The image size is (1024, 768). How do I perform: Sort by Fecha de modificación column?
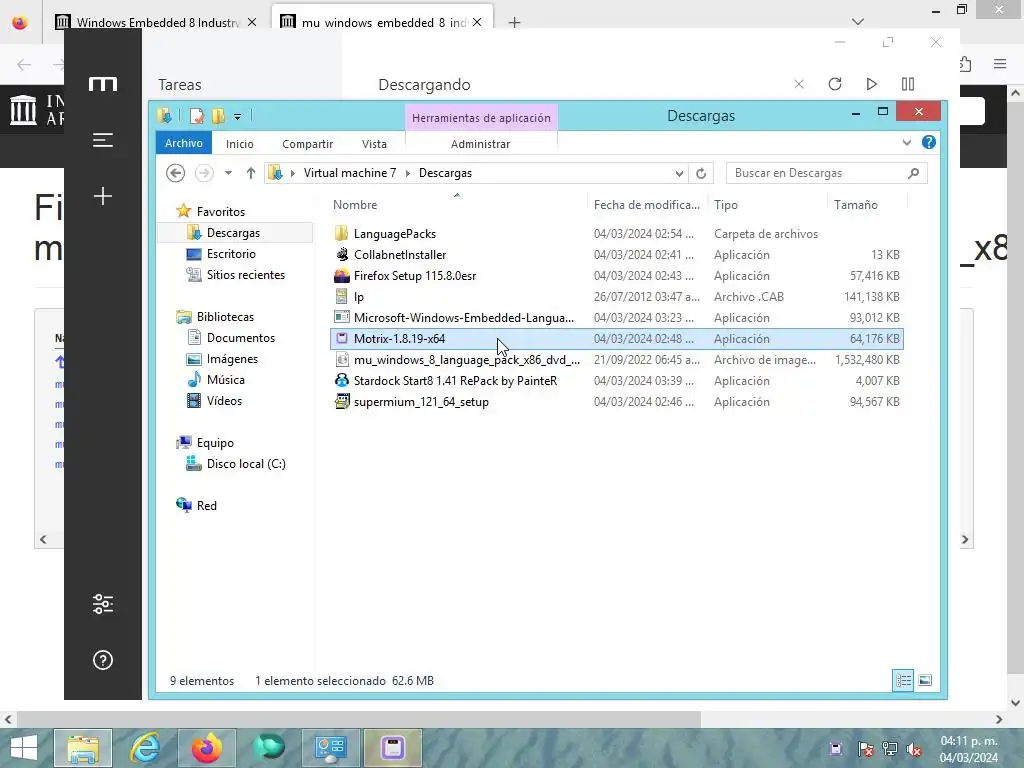coord(647,204)
